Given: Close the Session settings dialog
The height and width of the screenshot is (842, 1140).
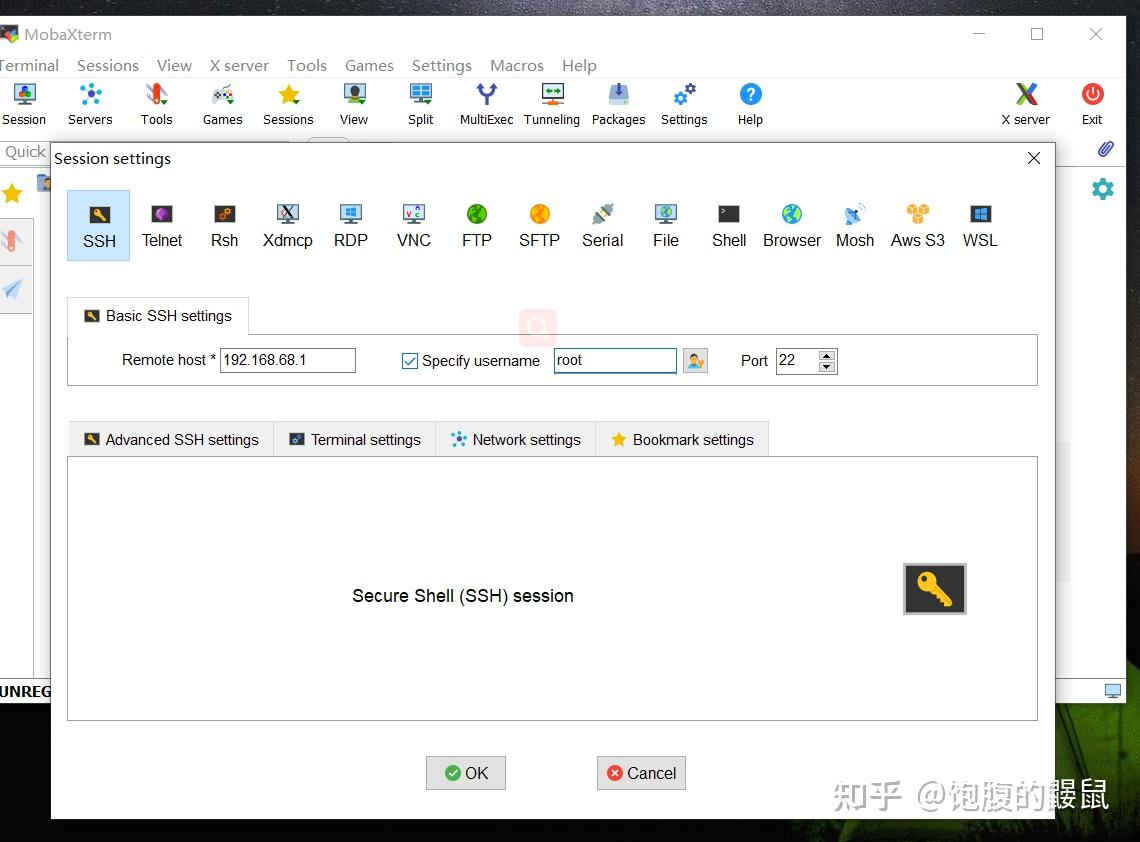Looking at the screenshot, I should pos(1034,158).
